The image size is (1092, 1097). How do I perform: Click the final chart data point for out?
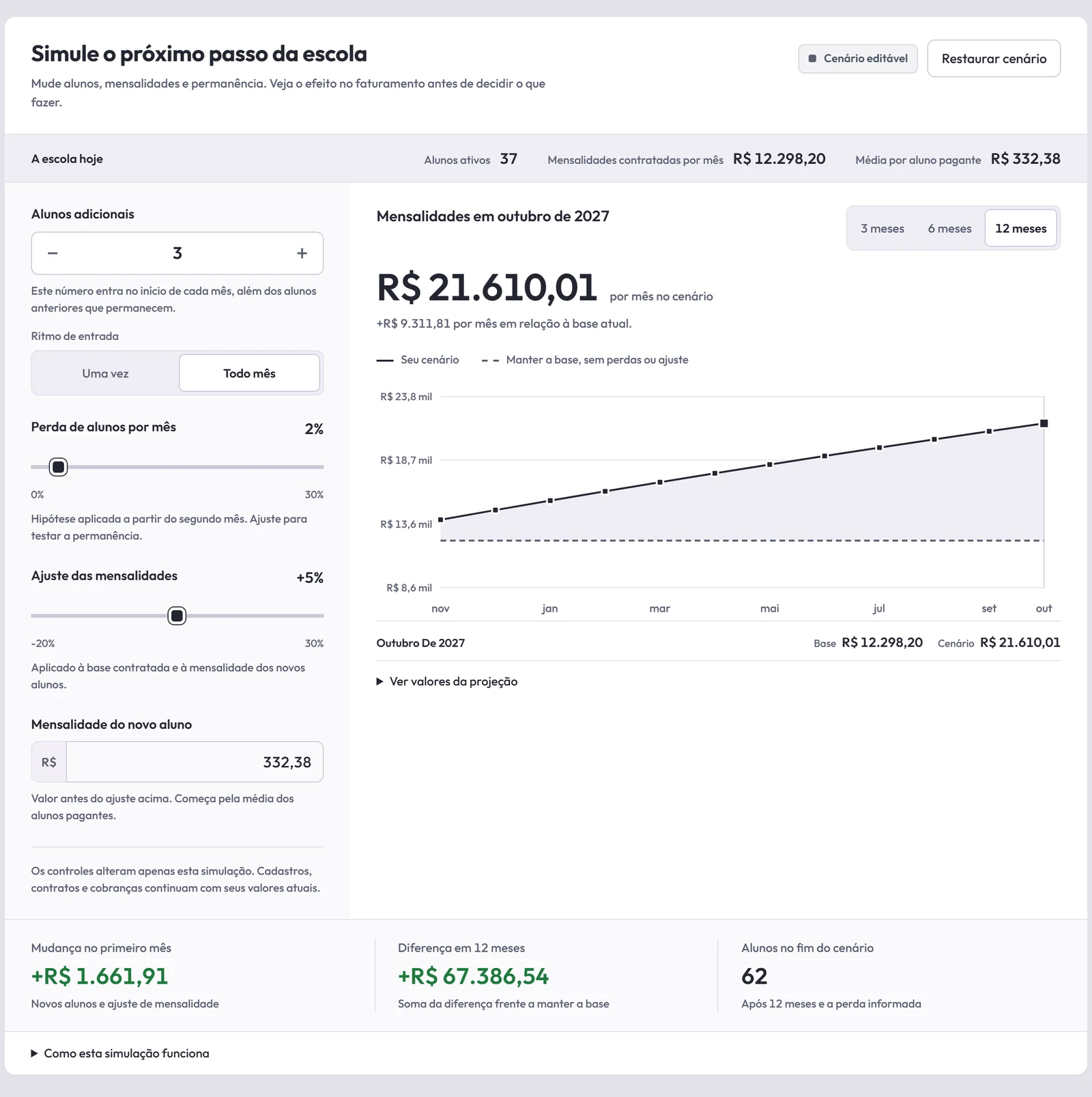point(1044,424)
